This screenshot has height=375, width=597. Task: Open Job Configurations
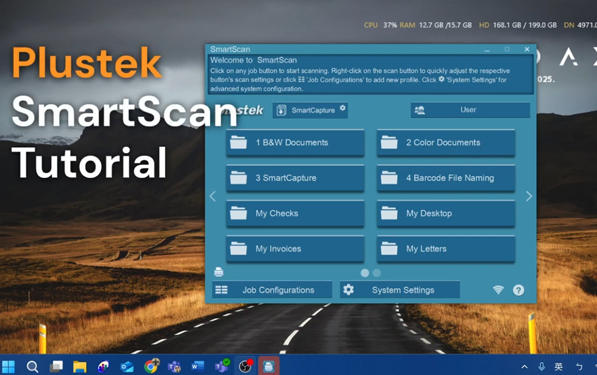point(272,290)
